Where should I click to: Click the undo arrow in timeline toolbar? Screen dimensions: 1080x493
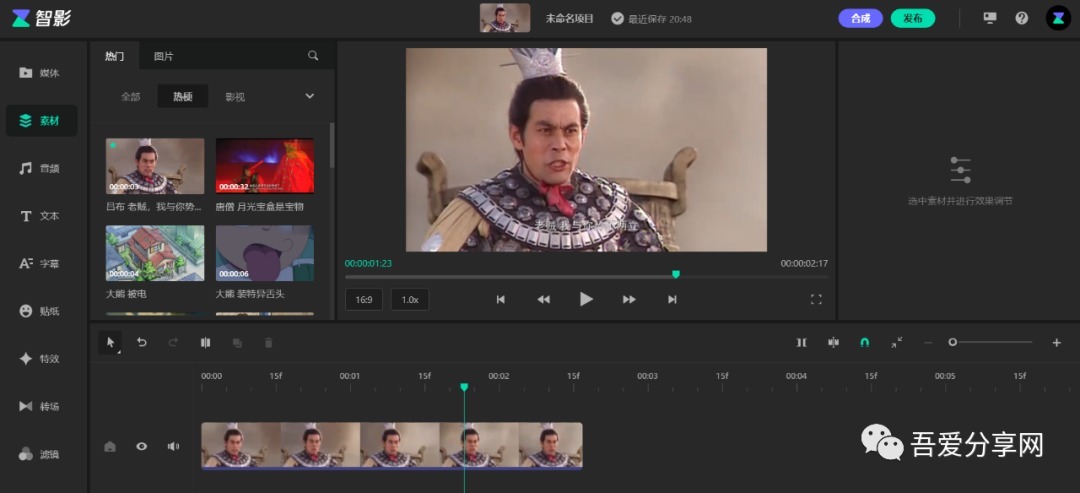pyautogui.click(x=142, y=343)
